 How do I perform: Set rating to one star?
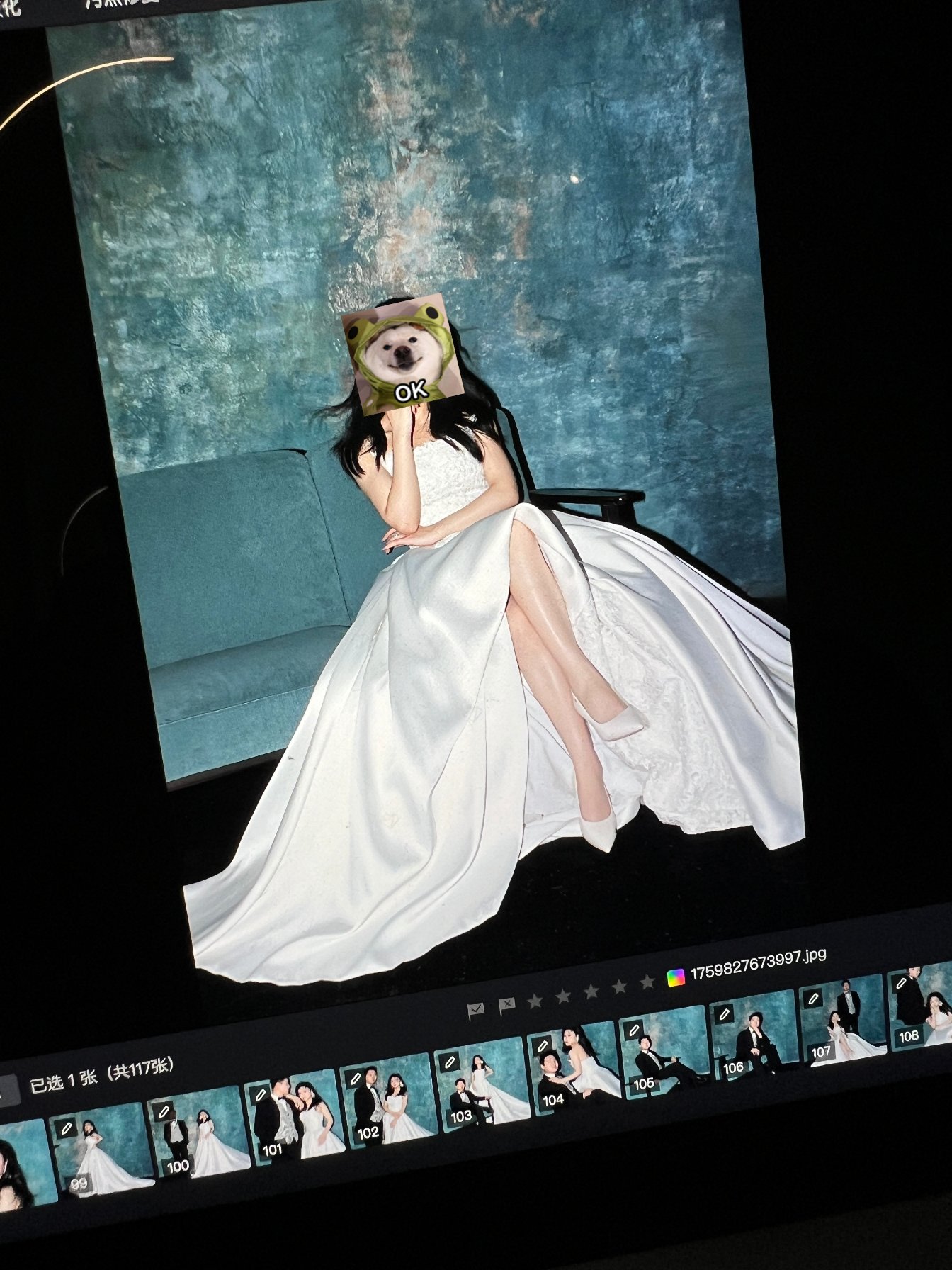click(x=535, y=1001)
